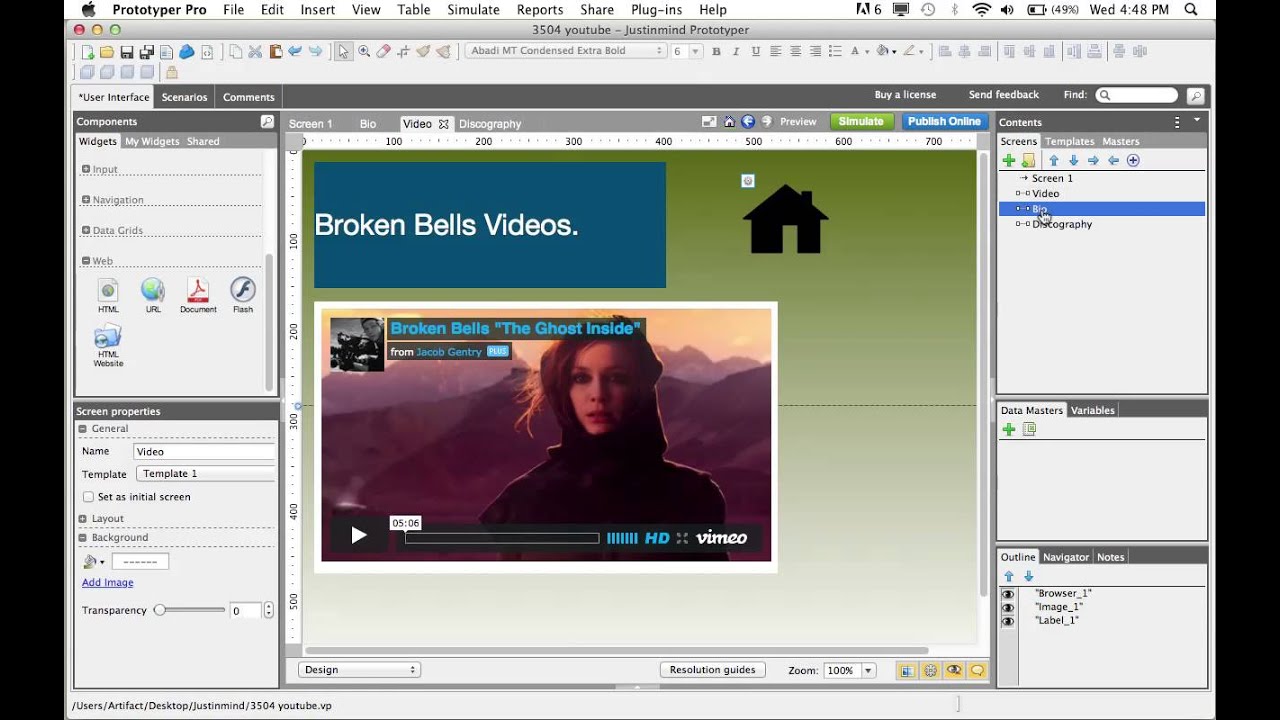Screen dimensions: 1280x720
Task: Click the home icon in canvas toolbar
Action: click(729, 122)
